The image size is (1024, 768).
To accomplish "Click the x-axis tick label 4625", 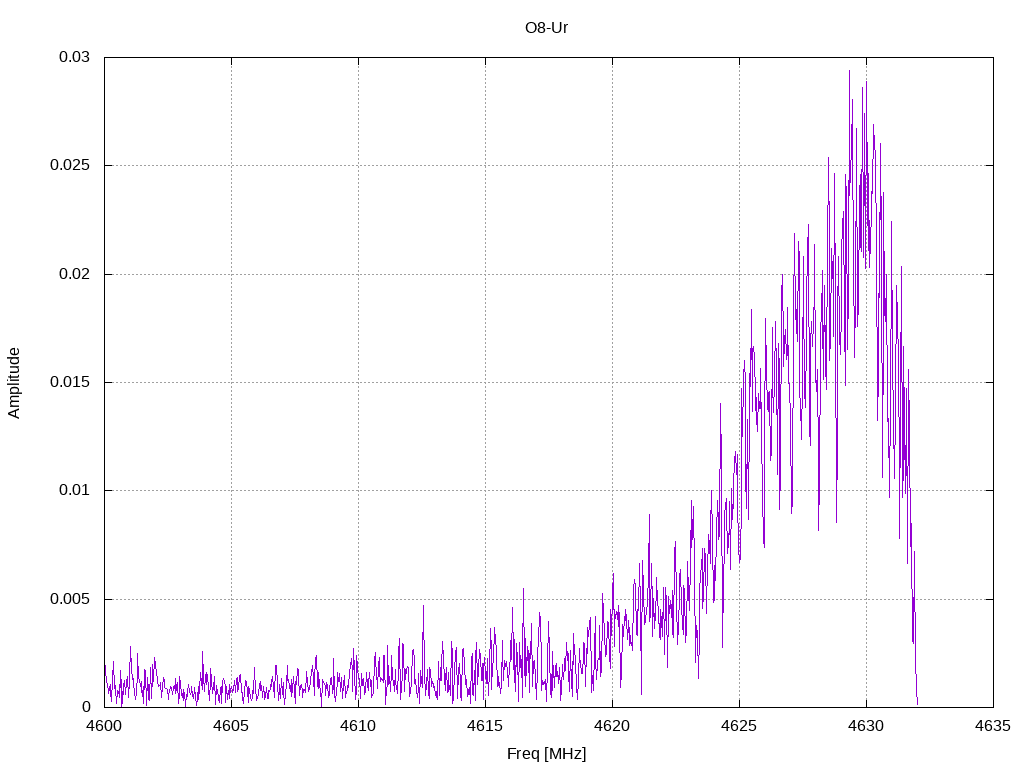I will (x=739, y=726).
